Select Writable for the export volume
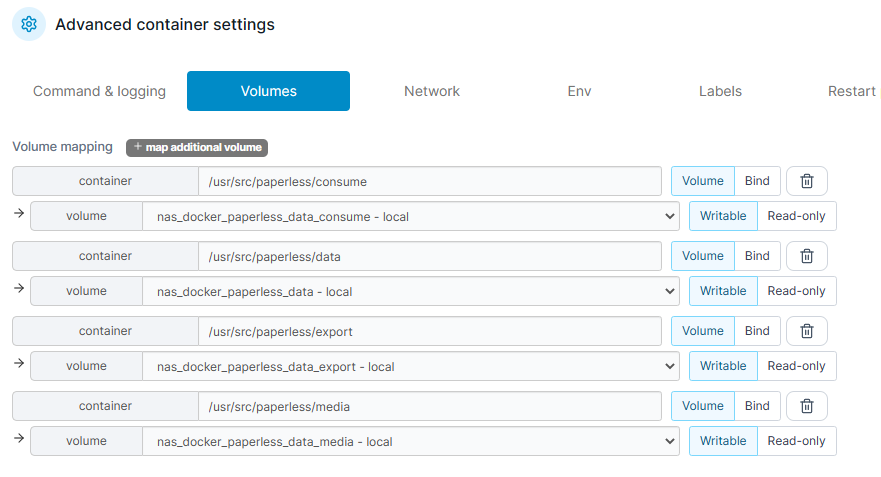Viewport: 881px width, 477px height. 723,366
